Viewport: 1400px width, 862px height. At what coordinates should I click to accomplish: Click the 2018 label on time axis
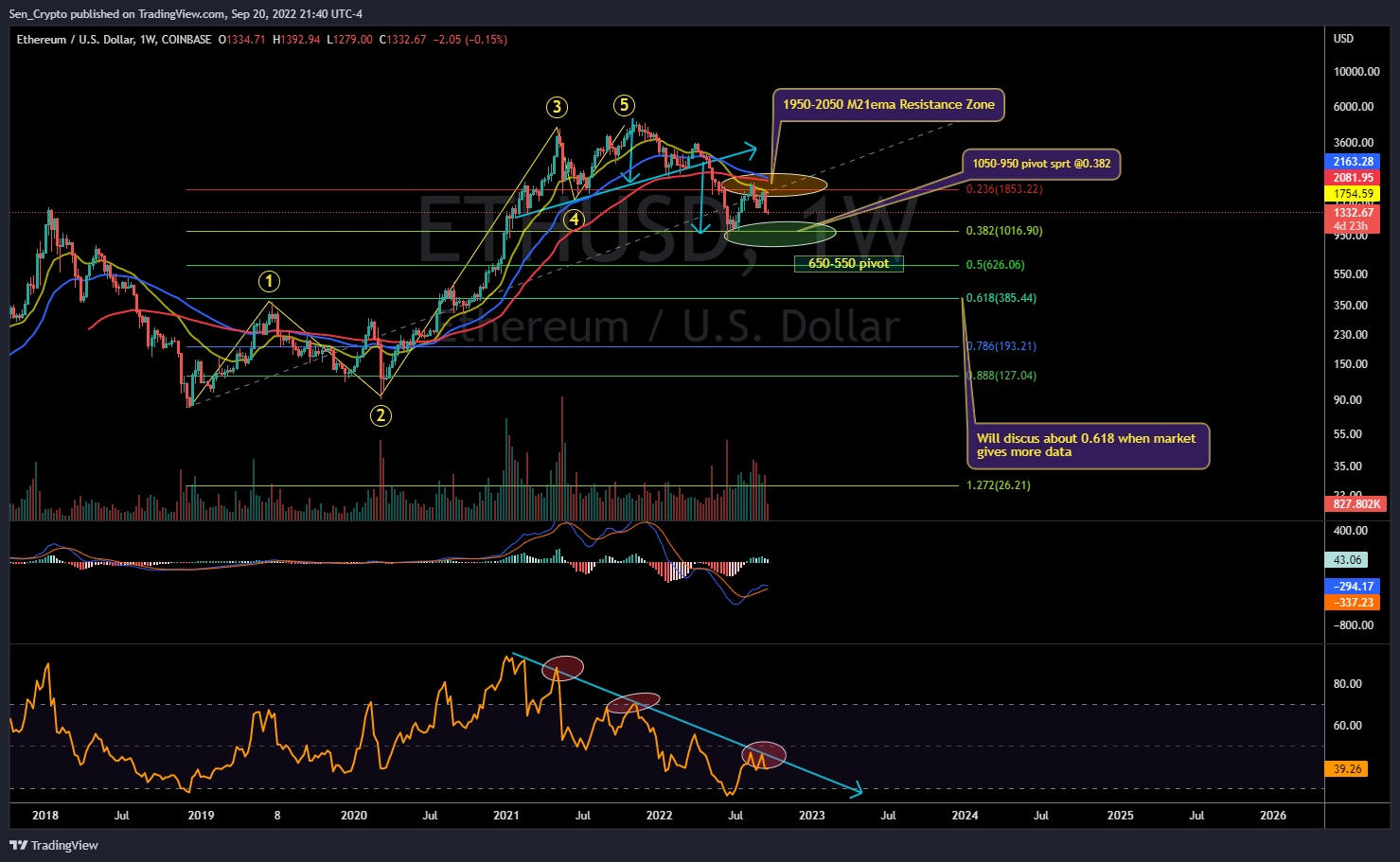click(45, 816)
